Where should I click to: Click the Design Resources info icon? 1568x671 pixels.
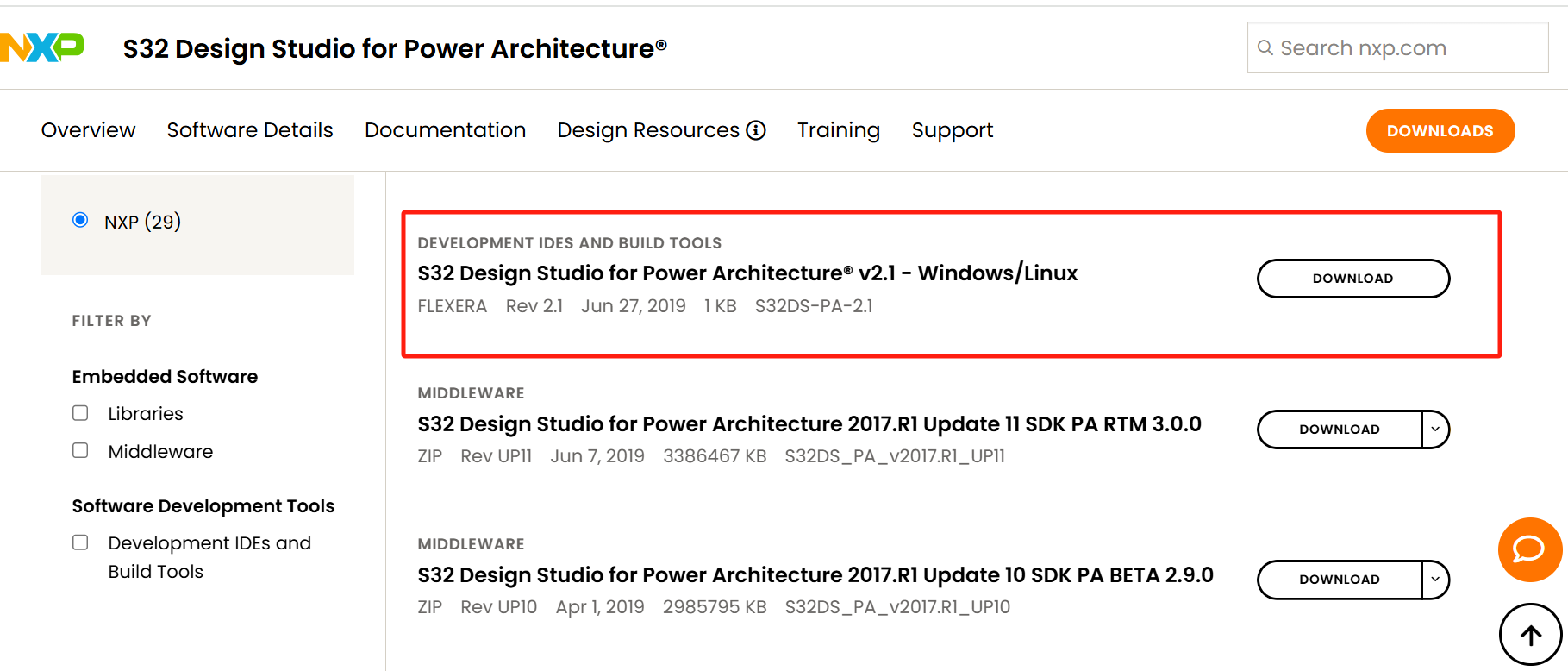756,130
